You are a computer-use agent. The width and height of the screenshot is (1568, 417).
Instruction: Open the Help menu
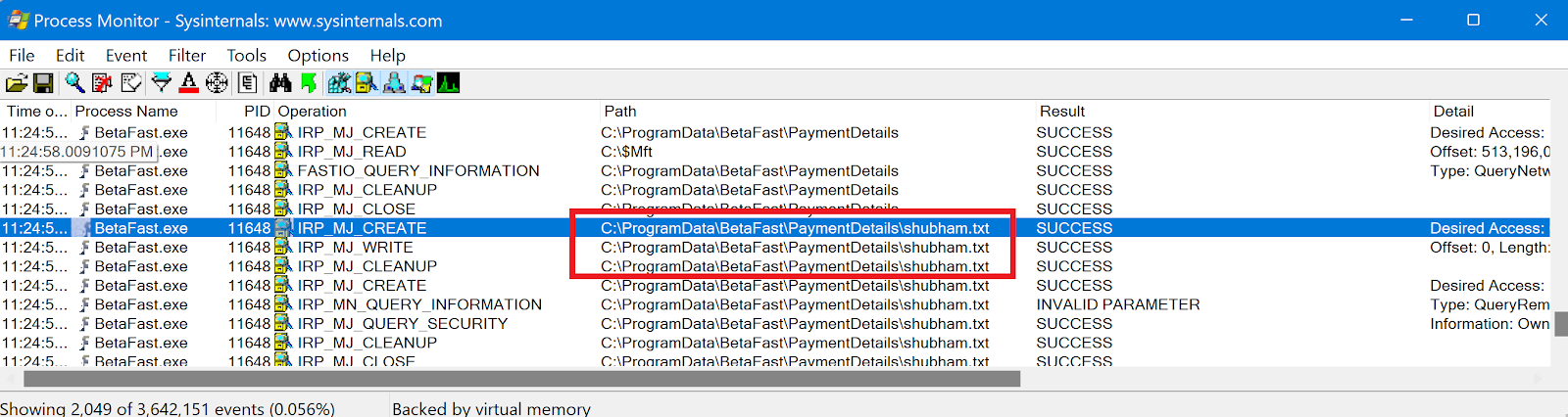(388, 56)
